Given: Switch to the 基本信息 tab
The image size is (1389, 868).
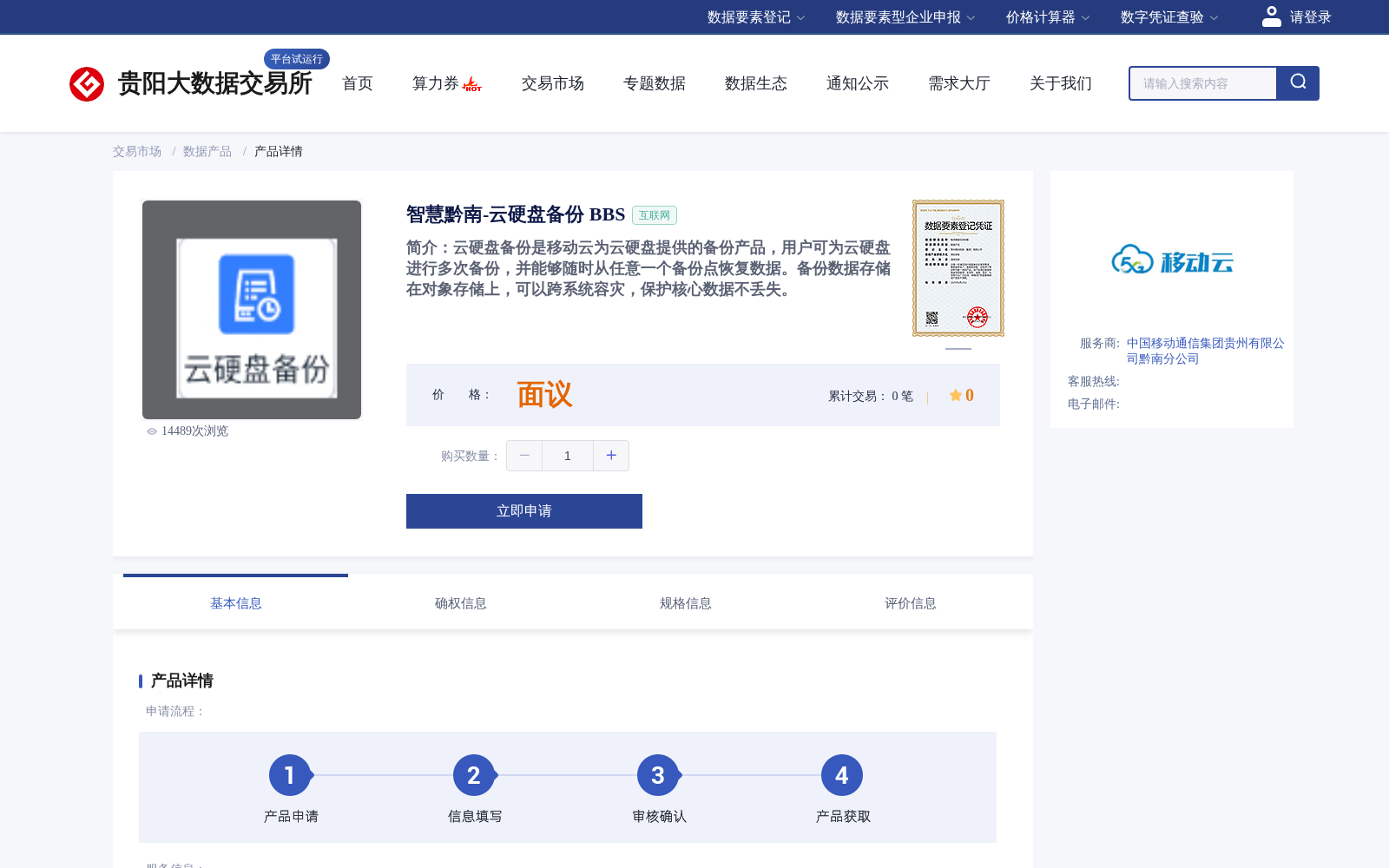Looking at the screenshot, I should (x=235, y=602).
